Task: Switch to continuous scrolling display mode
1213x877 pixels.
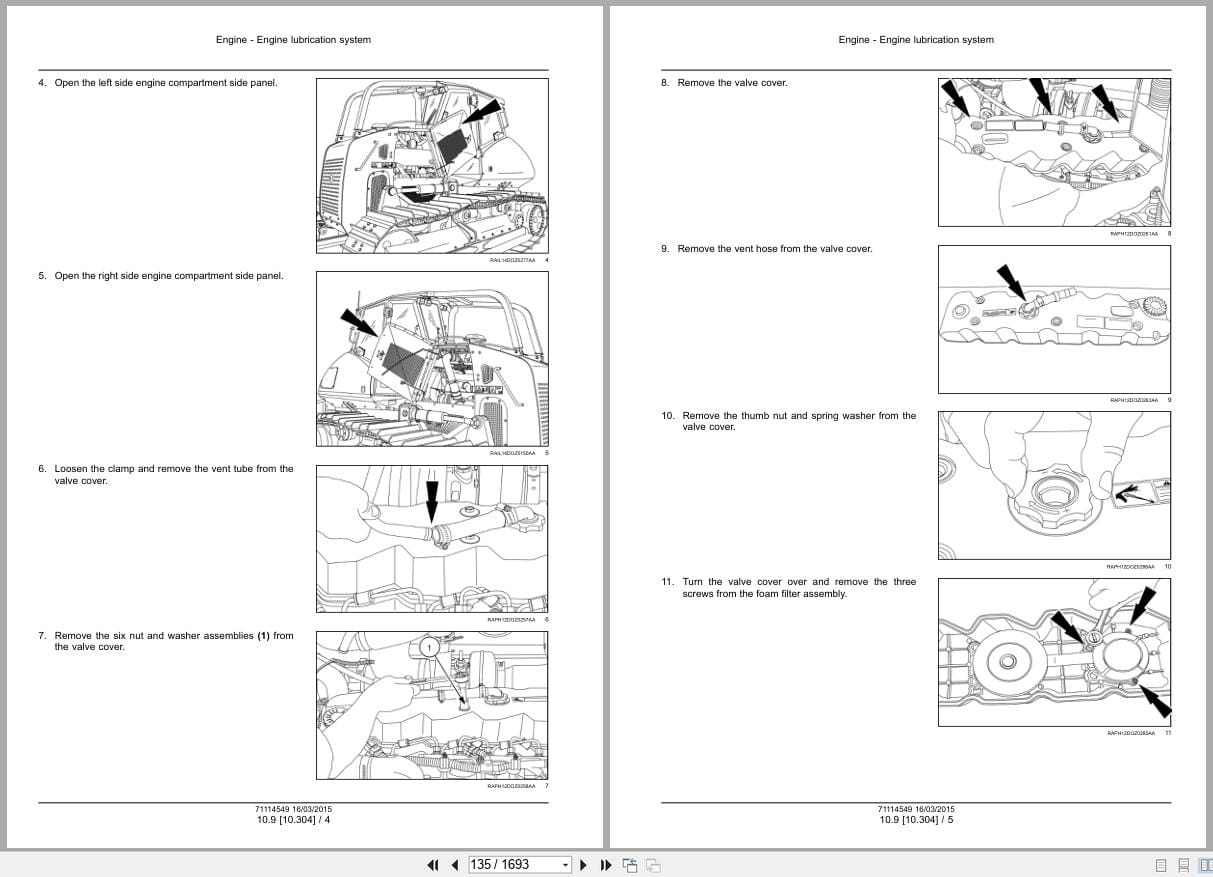Action: (1184, 865)
